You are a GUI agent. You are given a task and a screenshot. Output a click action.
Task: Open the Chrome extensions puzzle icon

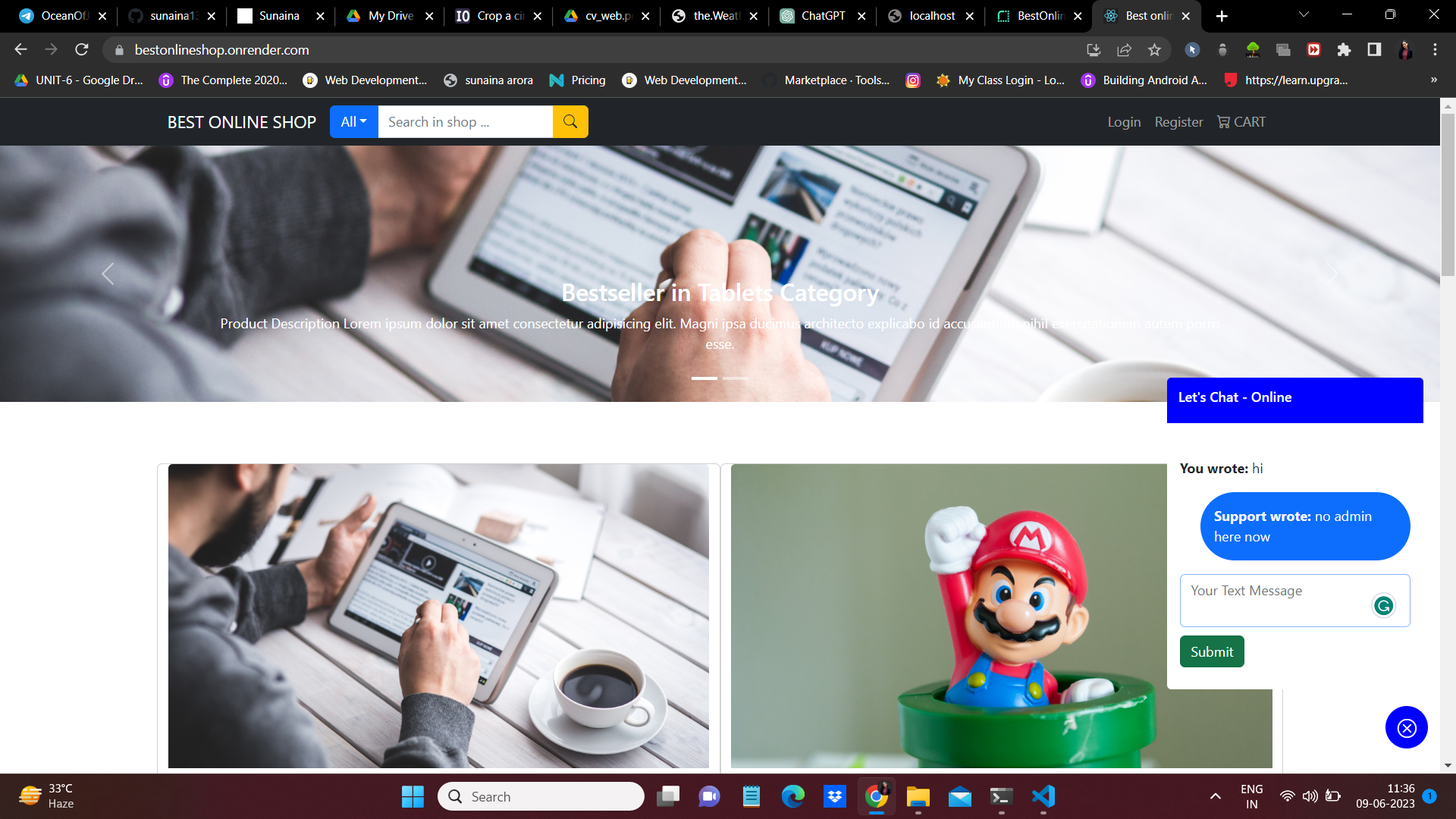coord(1344,50)
